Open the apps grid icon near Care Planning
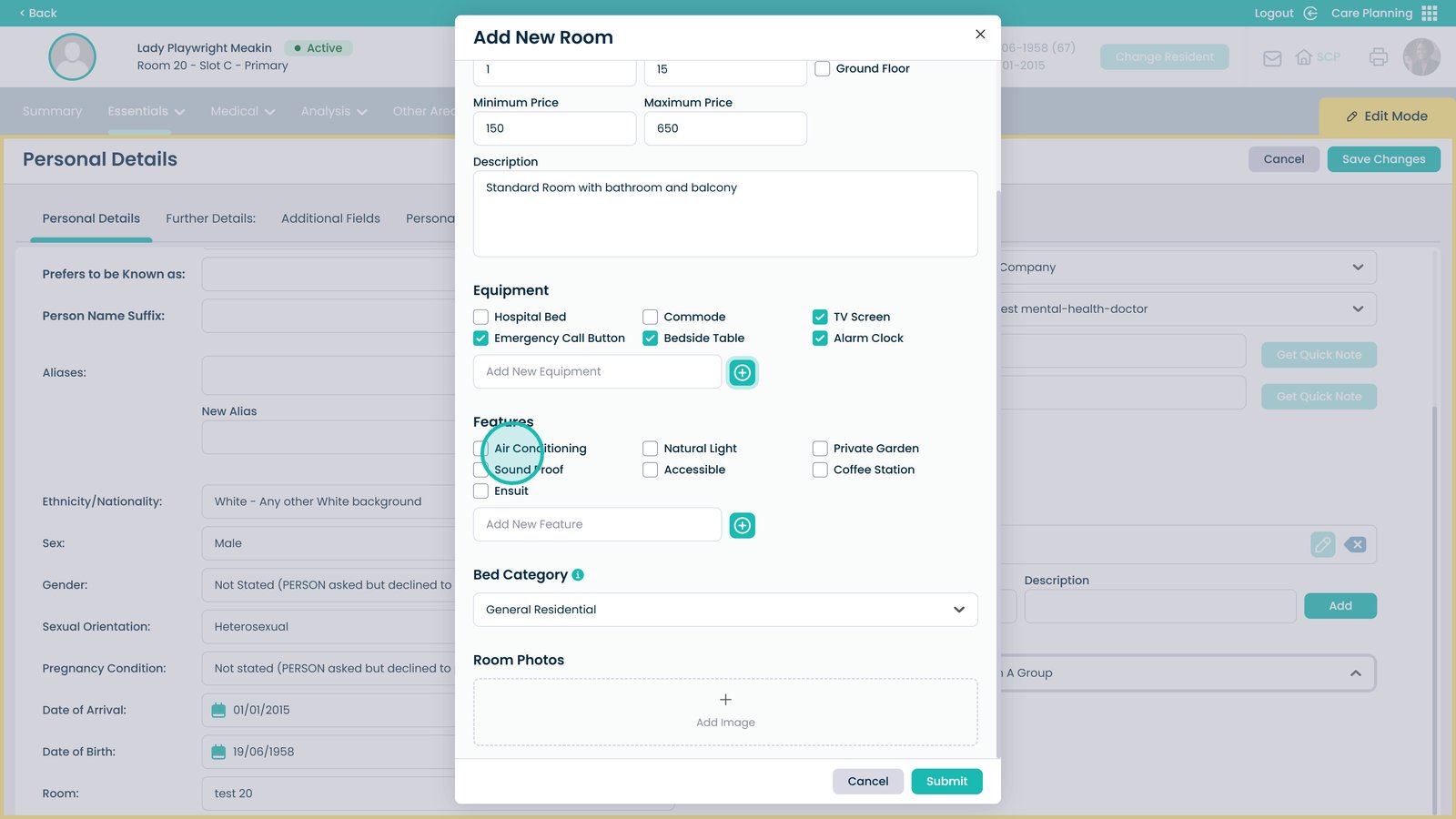This screenshot has height=819, width=1456. click(x=1430, y=13)
